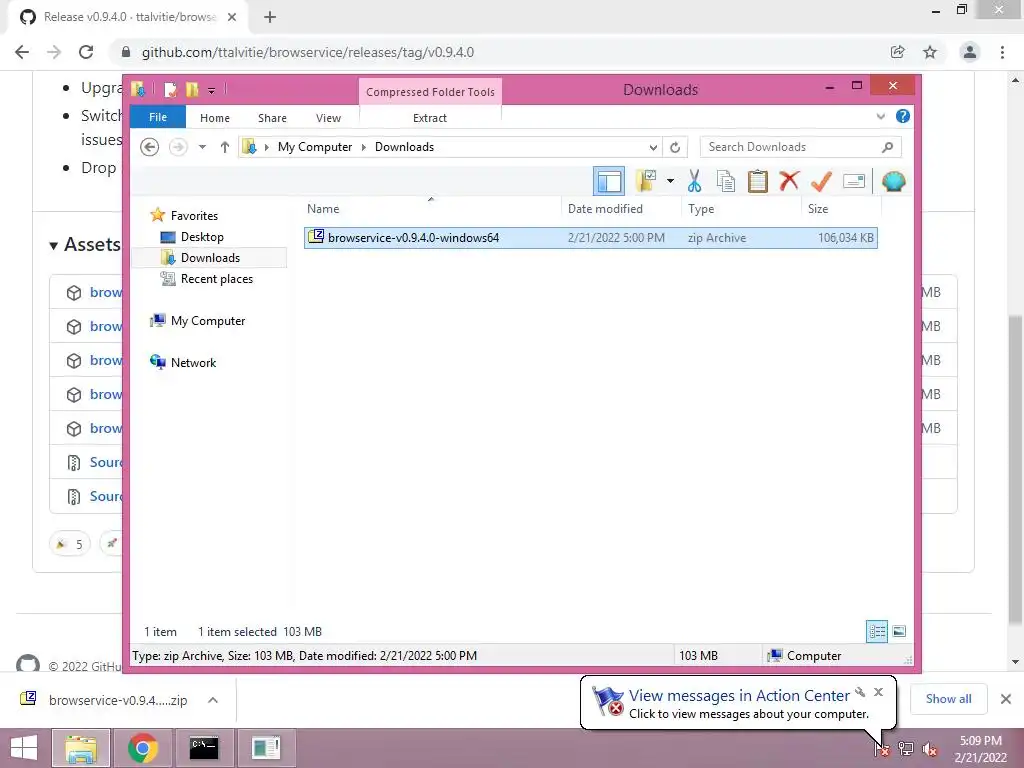Screen dimensions: 1024x768
Task: Paste using the clipboard toolbar icon
Action: click(758, 181)
